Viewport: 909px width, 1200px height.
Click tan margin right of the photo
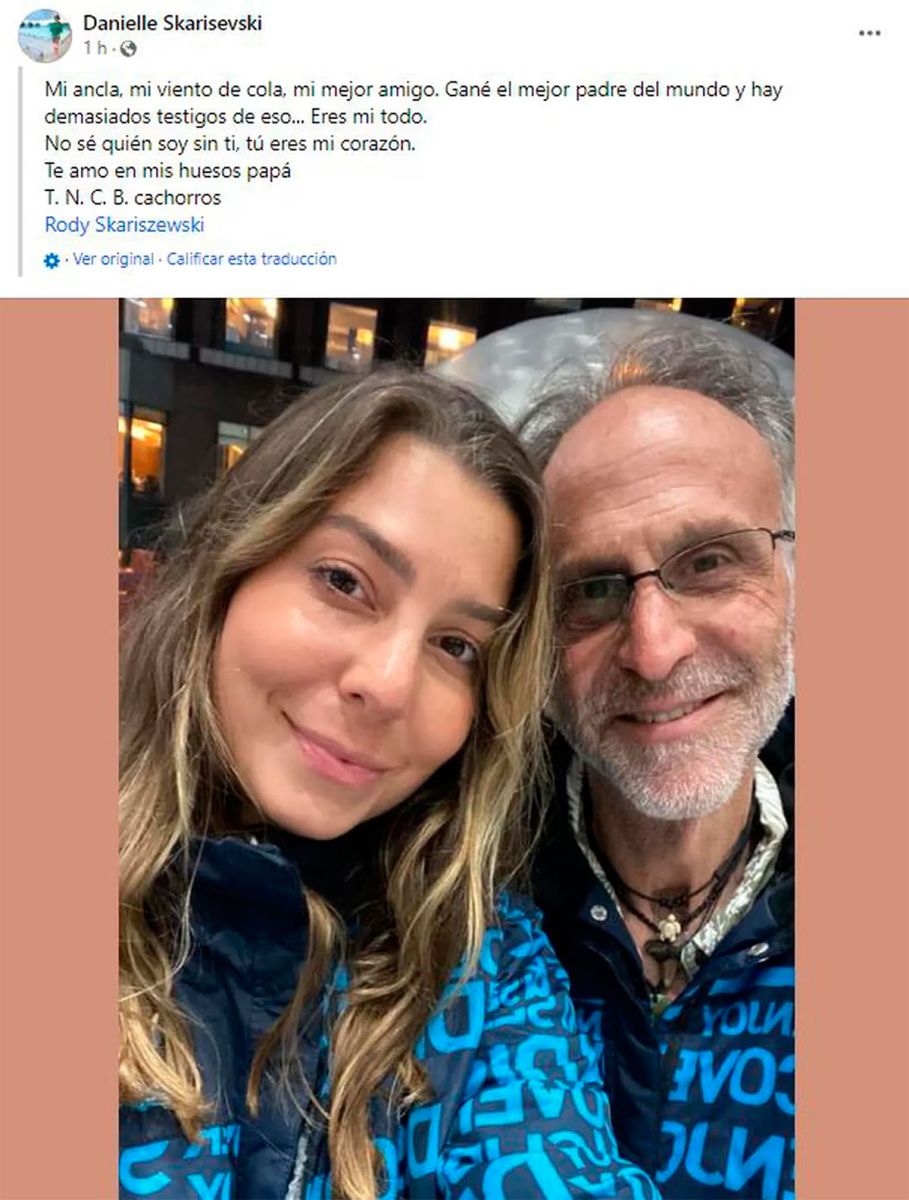point(852,748)
